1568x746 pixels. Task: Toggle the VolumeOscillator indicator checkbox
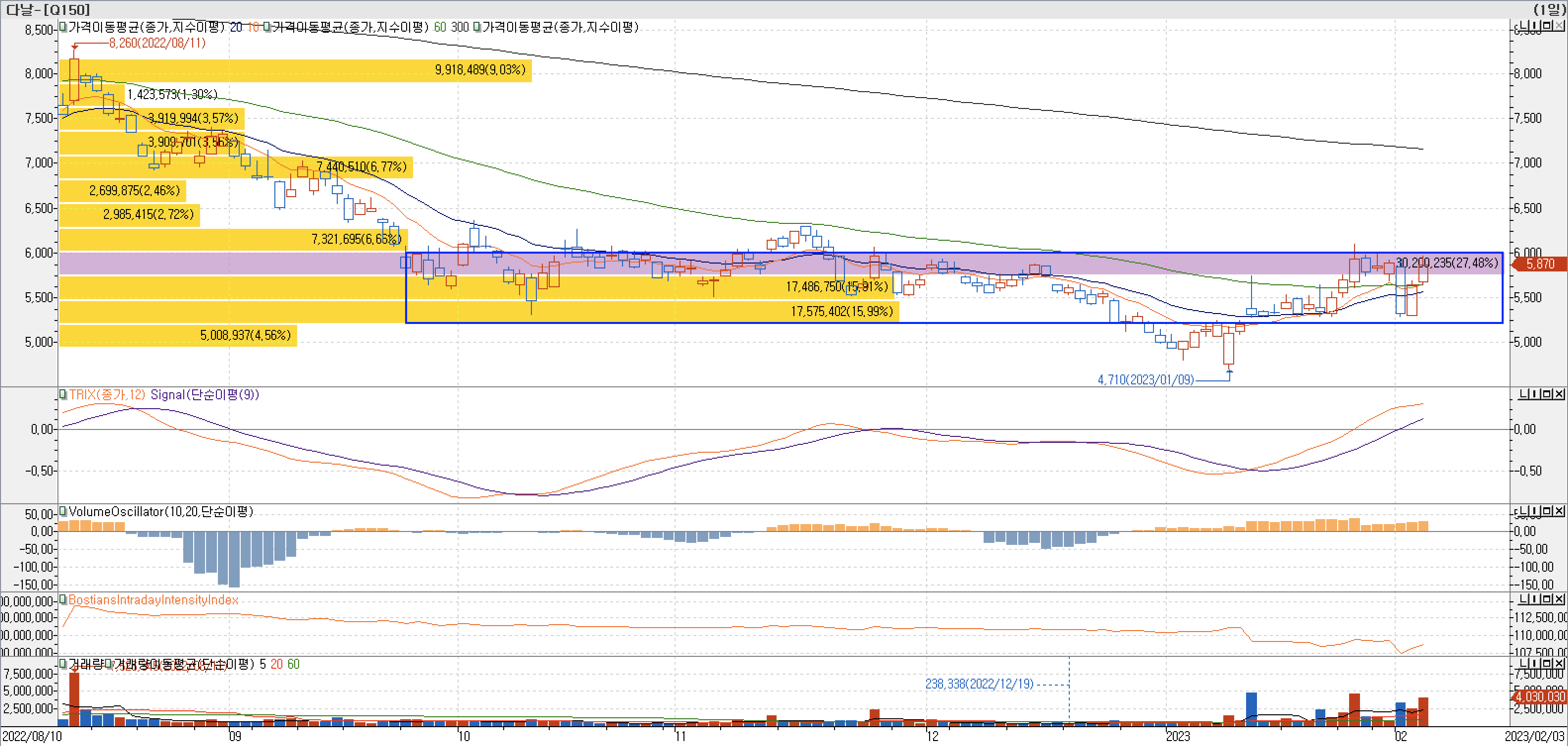coord(63,512)
